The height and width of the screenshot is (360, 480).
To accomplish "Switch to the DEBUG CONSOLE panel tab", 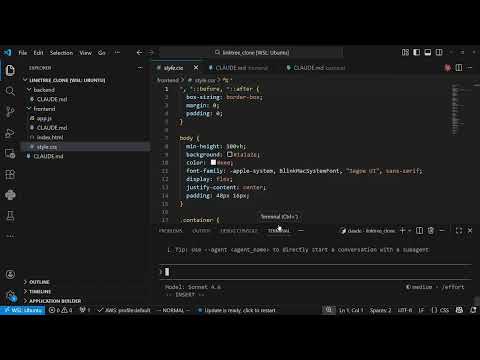I will click(239, 231).
